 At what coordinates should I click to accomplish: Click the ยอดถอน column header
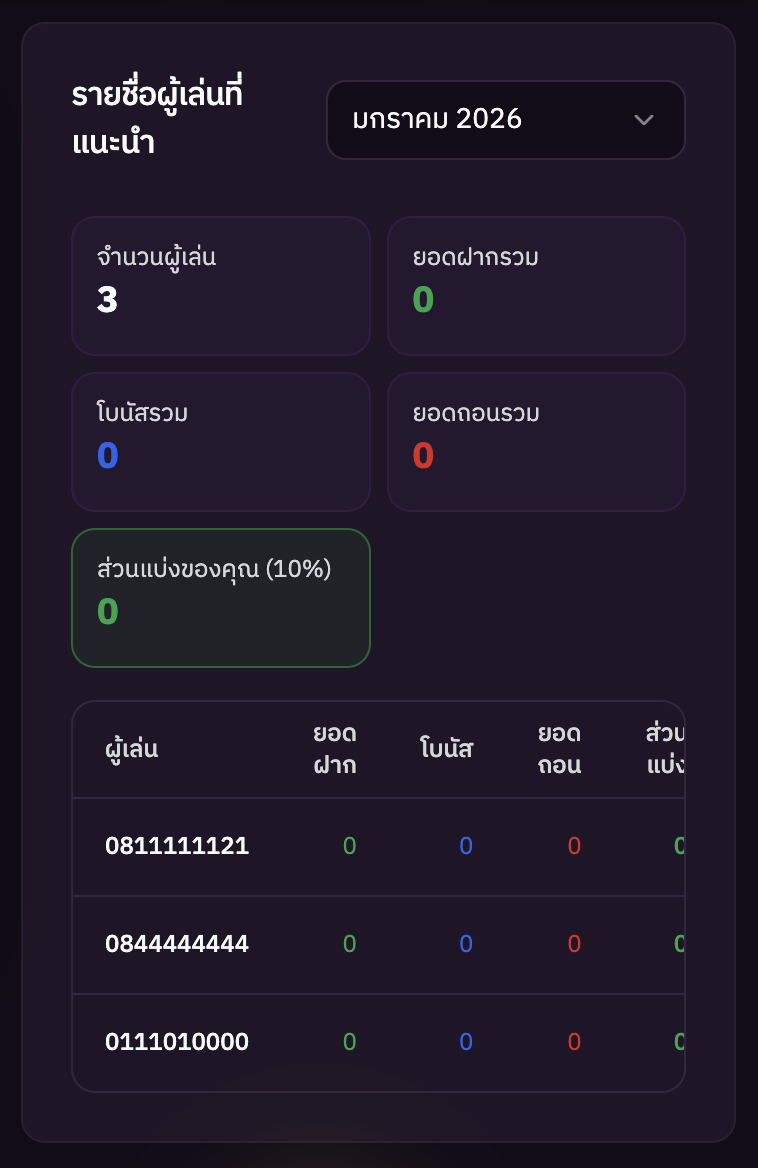(560, 749)
